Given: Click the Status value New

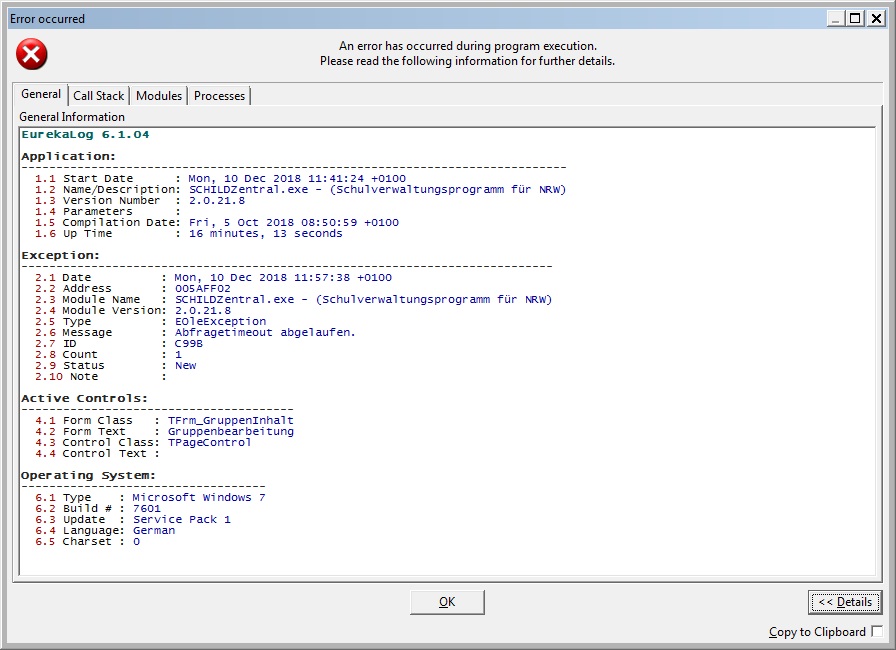Looking at the screenshot, I should [186, 366].
